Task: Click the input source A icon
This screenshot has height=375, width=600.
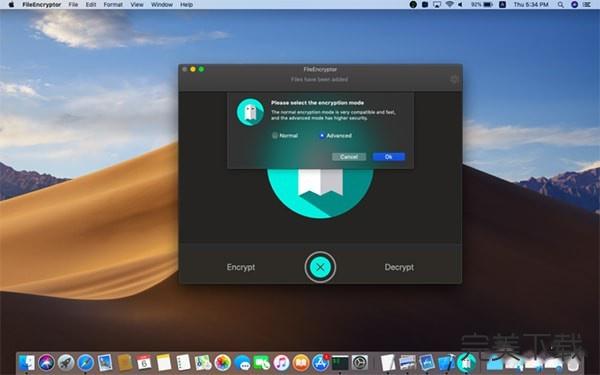Action: pyautogui.click(x=502, y=5)
